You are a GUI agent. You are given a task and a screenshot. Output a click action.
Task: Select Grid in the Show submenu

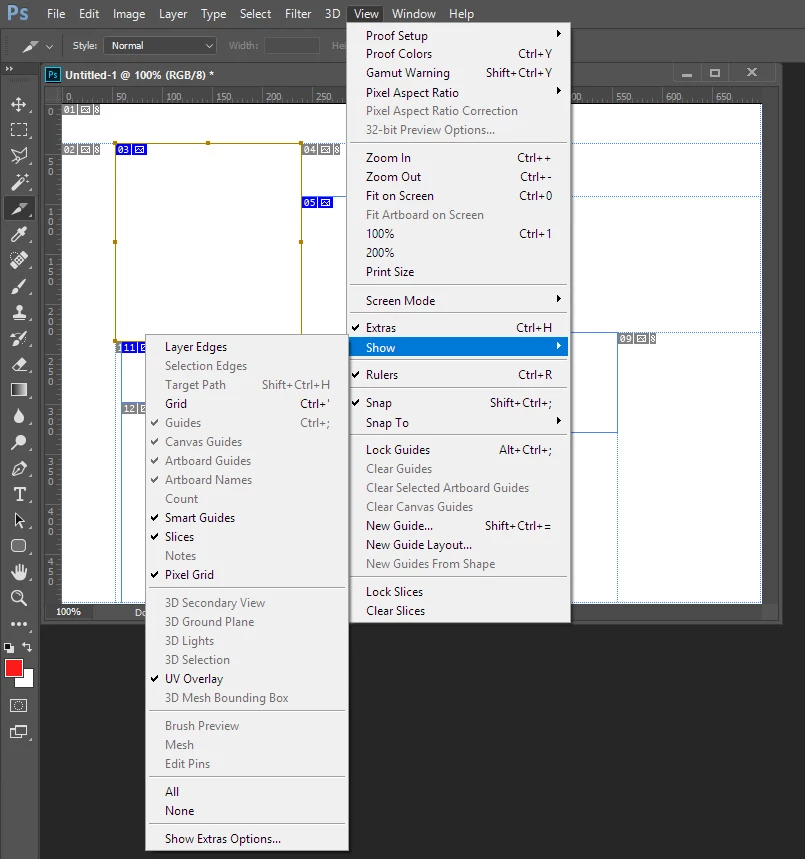(x=247, y=404)
